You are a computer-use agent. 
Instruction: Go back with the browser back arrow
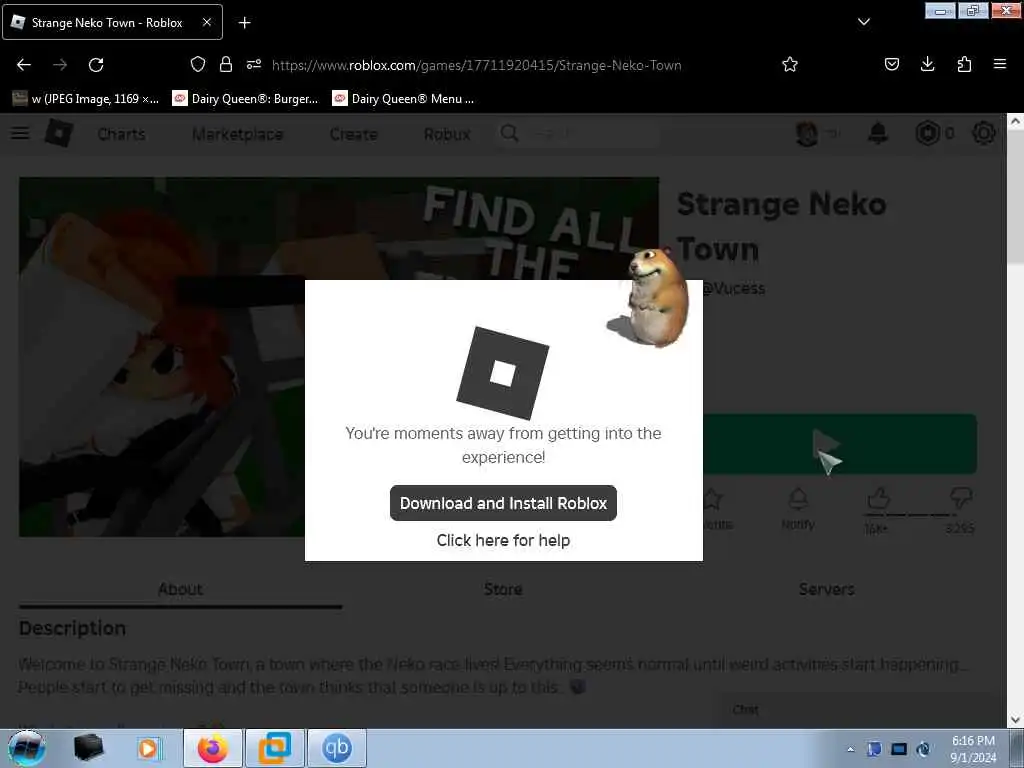click(x=24, y=65)
